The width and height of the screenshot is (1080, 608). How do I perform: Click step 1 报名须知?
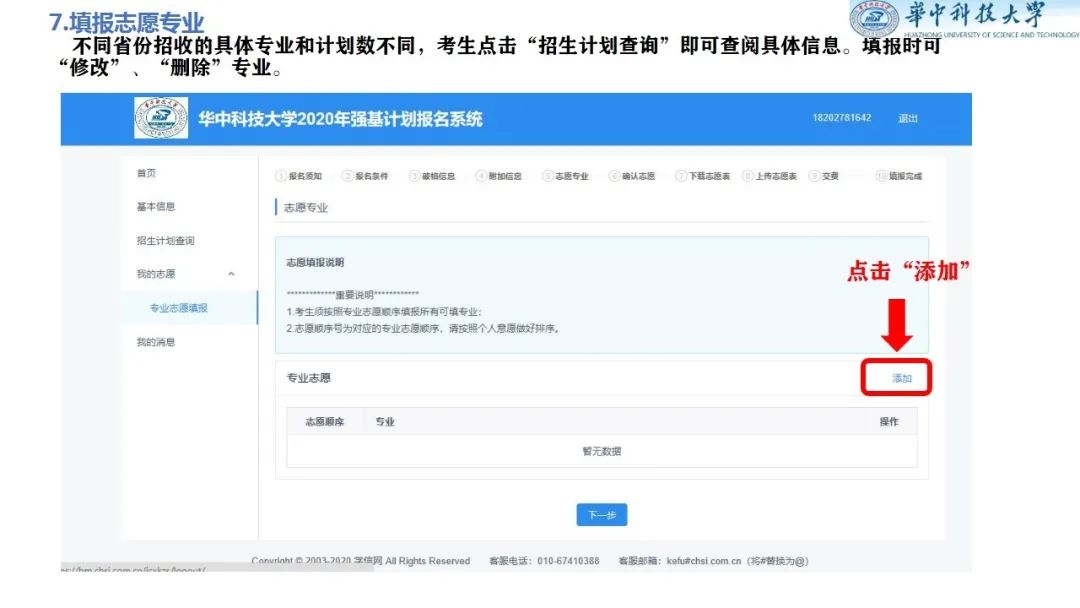coord(299,176)
